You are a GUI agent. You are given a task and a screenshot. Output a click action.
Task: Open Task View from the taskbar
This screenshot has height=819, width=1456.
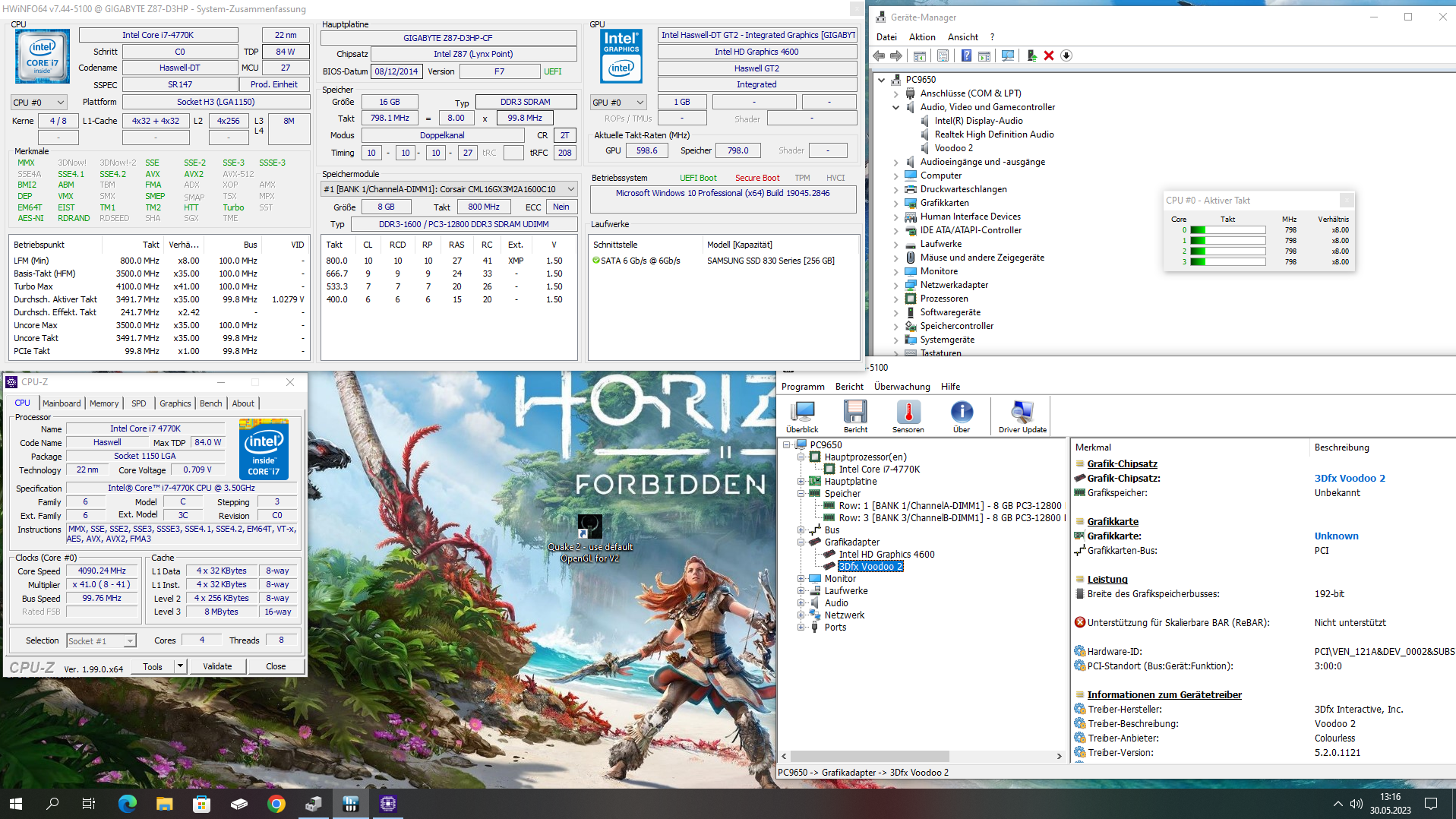pyautogui.click(x=89, y=804)
